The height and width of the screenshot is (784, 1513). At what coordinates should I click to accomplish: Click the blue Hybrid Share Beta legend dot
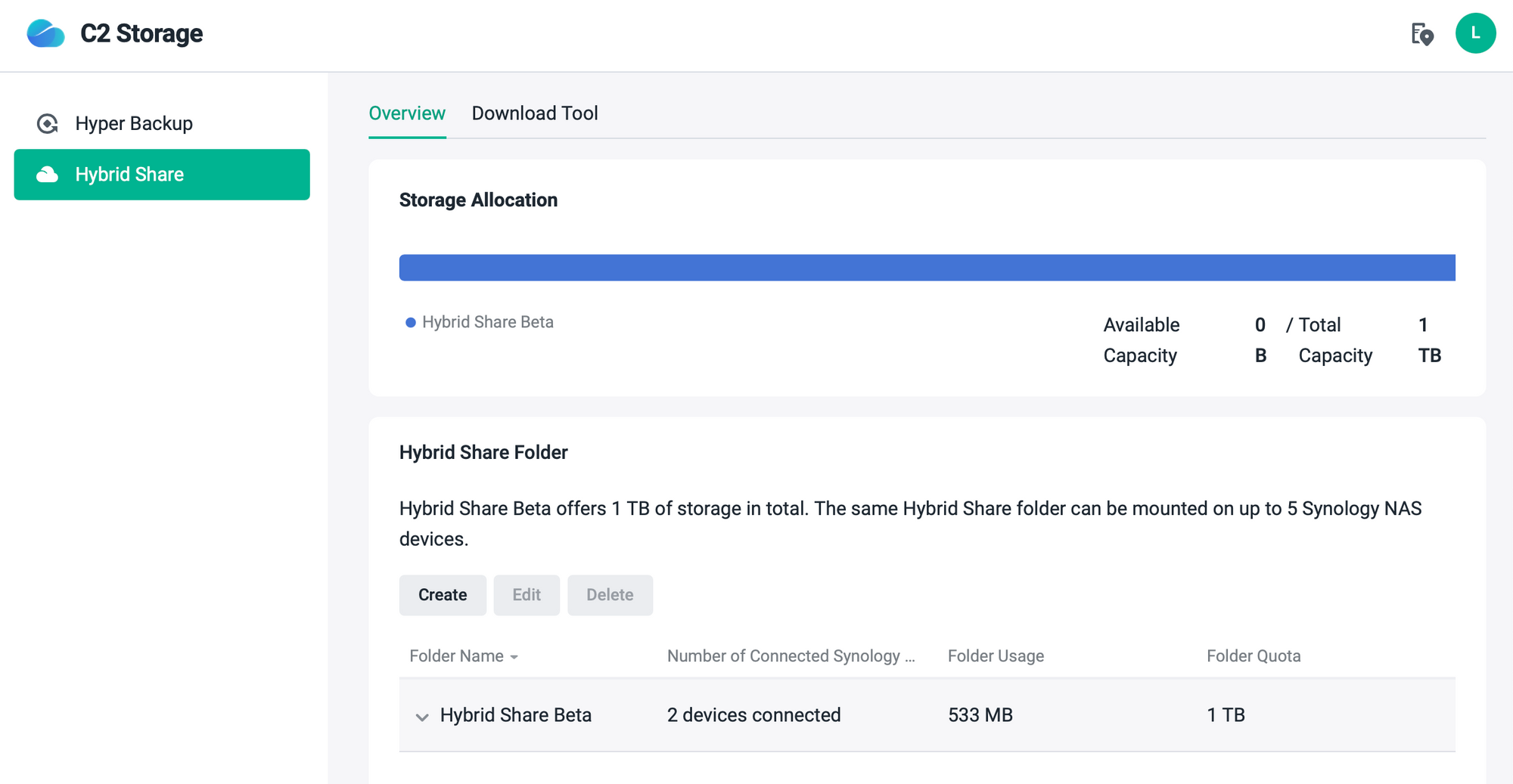pyautogui.click(x=411, y=323)
